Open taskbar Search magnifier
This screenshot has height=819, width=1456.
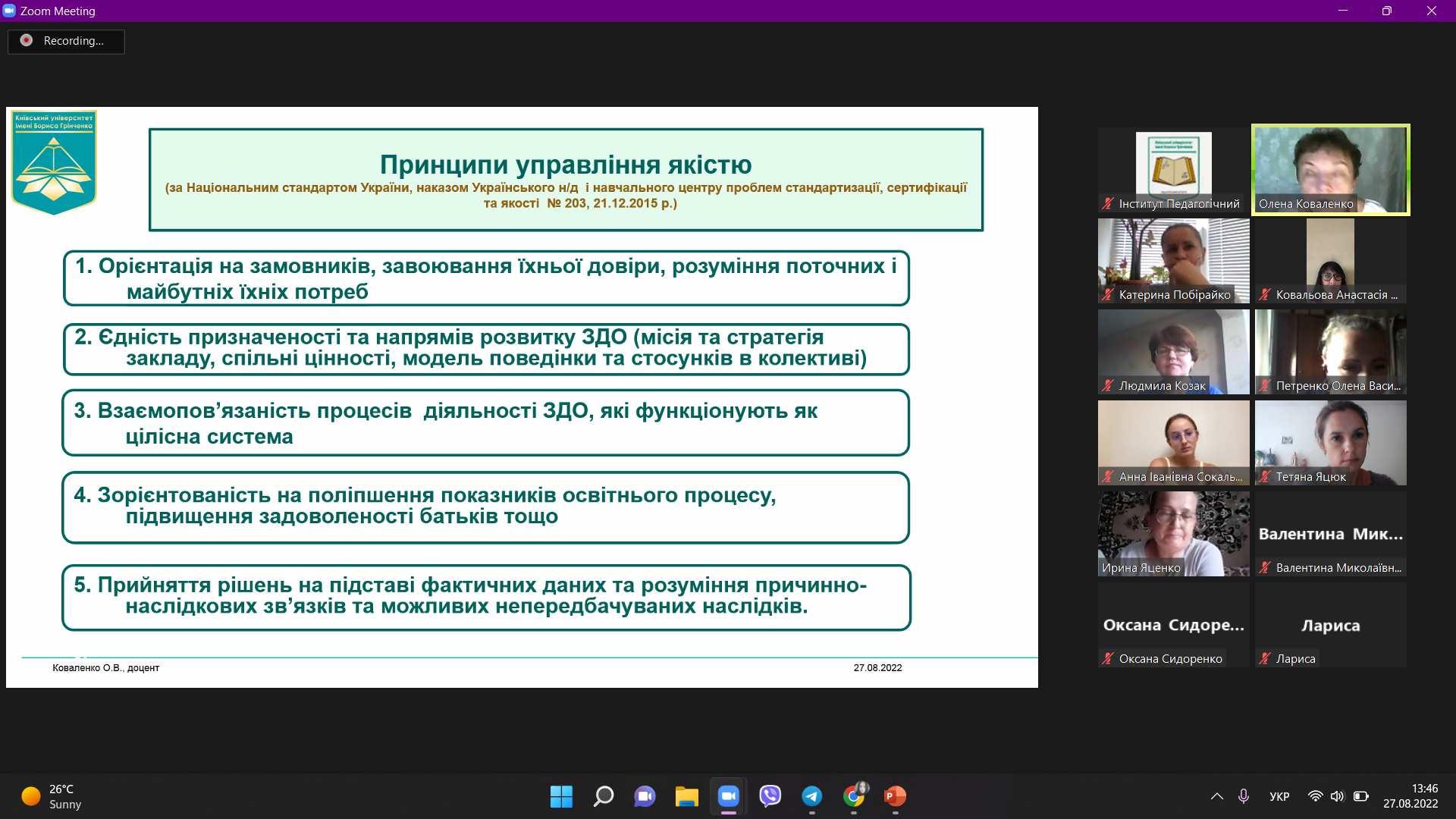click(x=604, y=796)
